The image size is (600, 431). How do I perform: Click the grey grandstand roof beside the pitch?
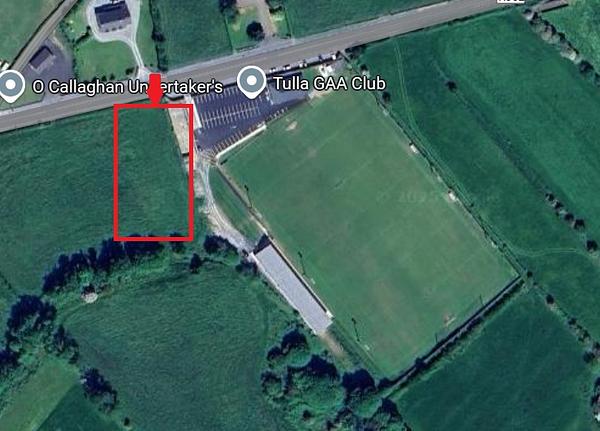[293, 289]
